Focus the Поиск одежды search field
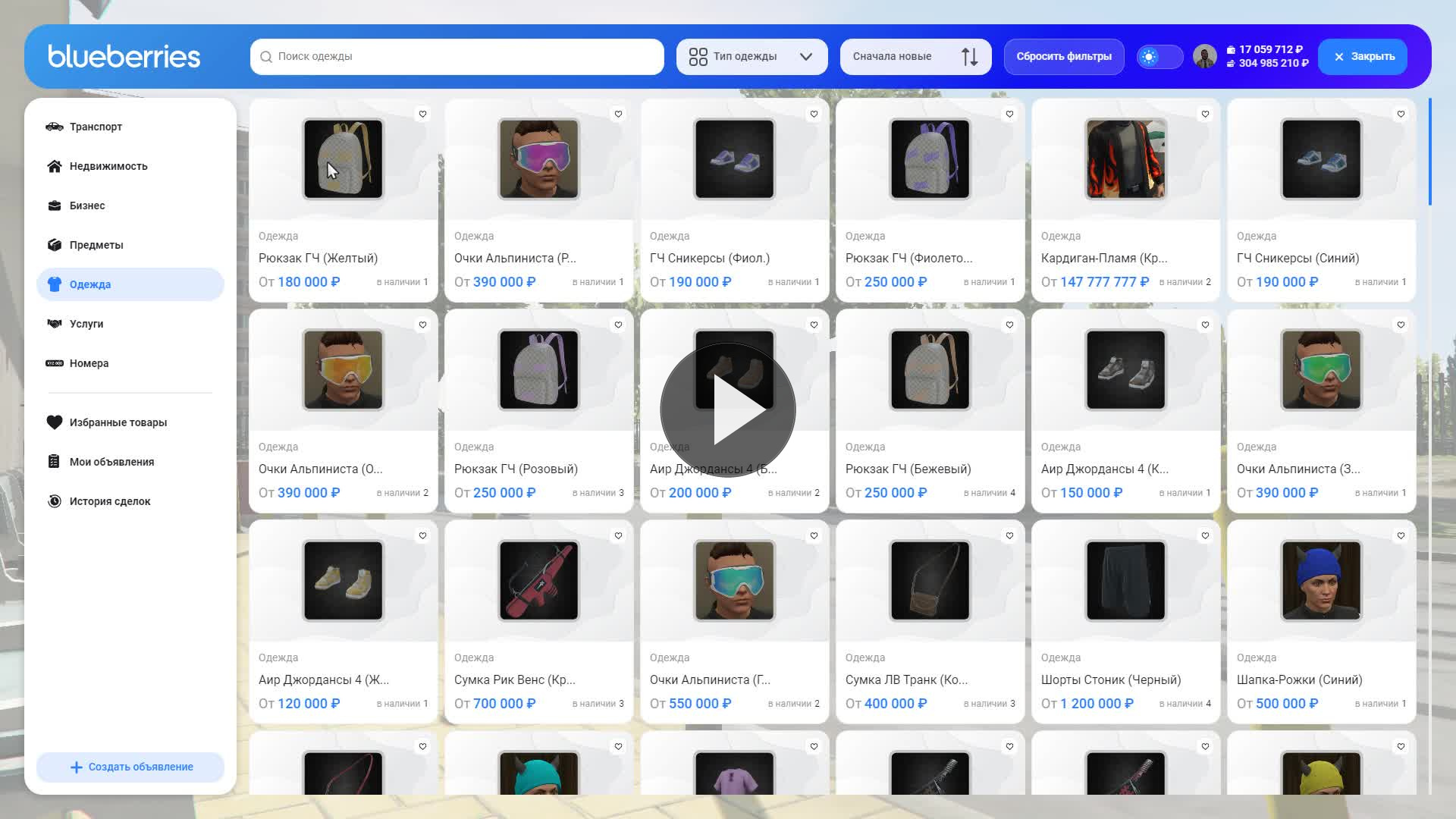The width and height of the screenshot is (1456, 819). click(x=457, y=57)
